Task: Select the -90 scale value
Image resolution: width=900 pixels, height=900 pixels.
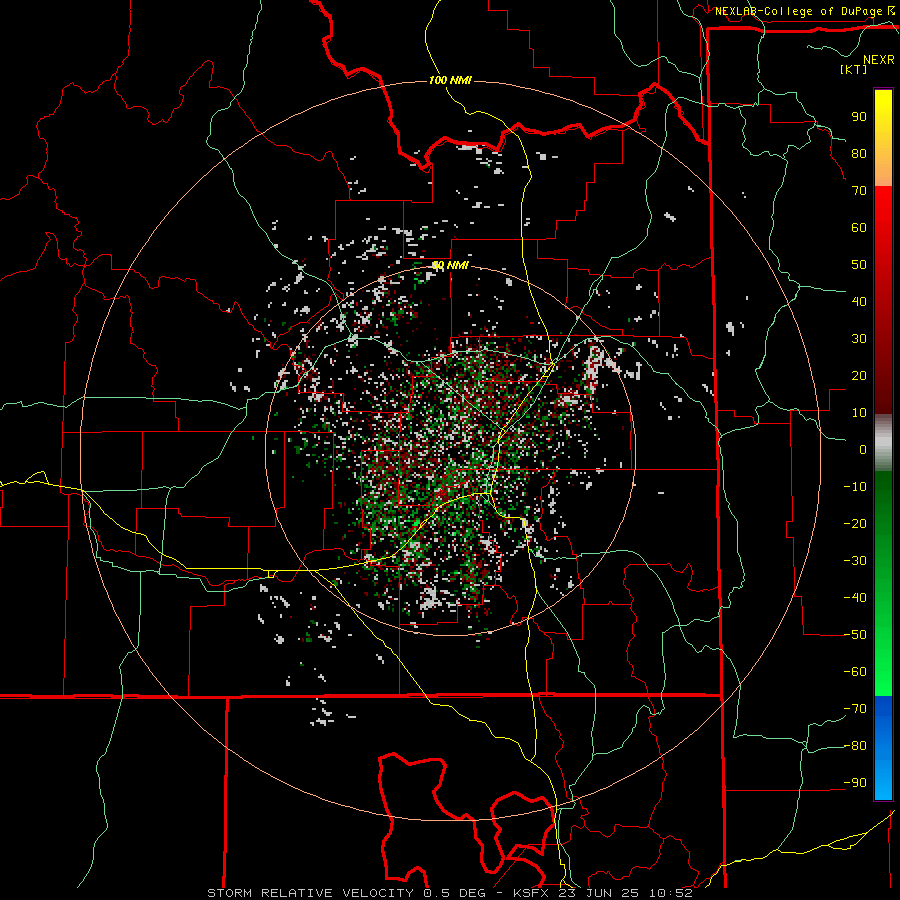Action: pyautogui.click(x=855, y=783)
